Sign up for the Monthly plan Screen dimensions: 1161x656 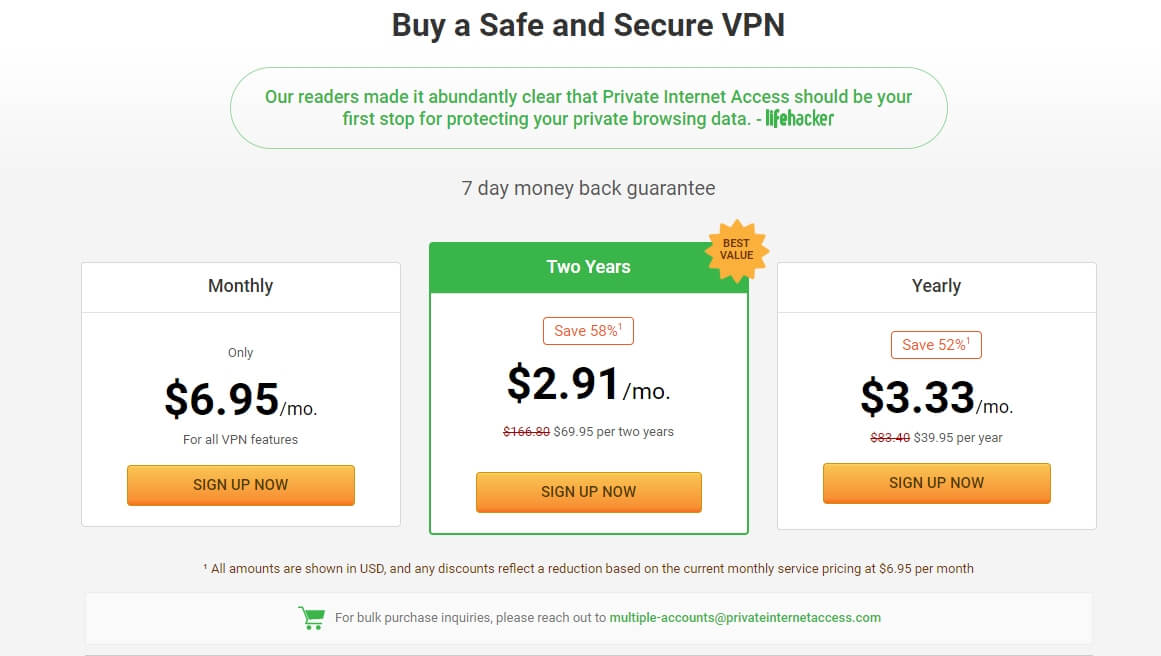[x=241, y=485]
